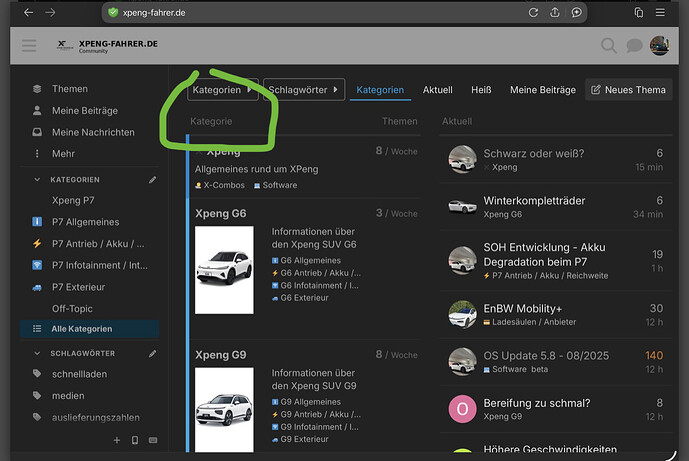
Task: Click the pencil icon beside Schlagwörter section
Action: pos(153,353)
